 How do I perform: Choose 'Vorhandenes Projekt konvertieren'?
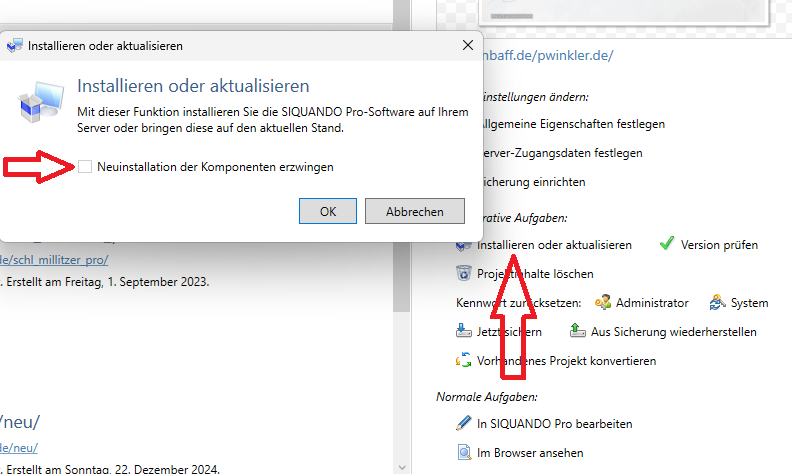point(566,361)
